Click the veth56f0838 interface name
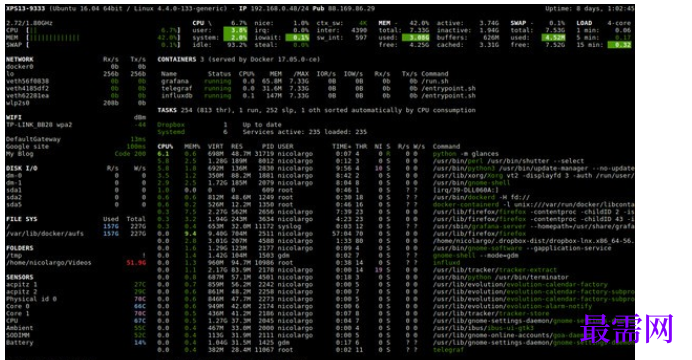Image resolution: width=692 pixels, height=360 pixels. [x=27, y=81]
